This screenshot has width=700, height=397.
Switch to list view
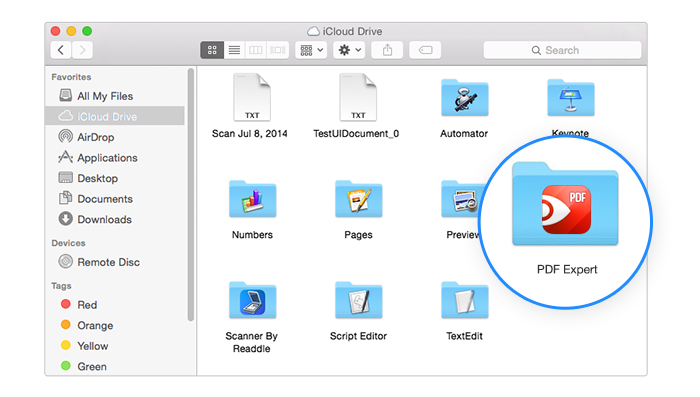click(234, 50)
